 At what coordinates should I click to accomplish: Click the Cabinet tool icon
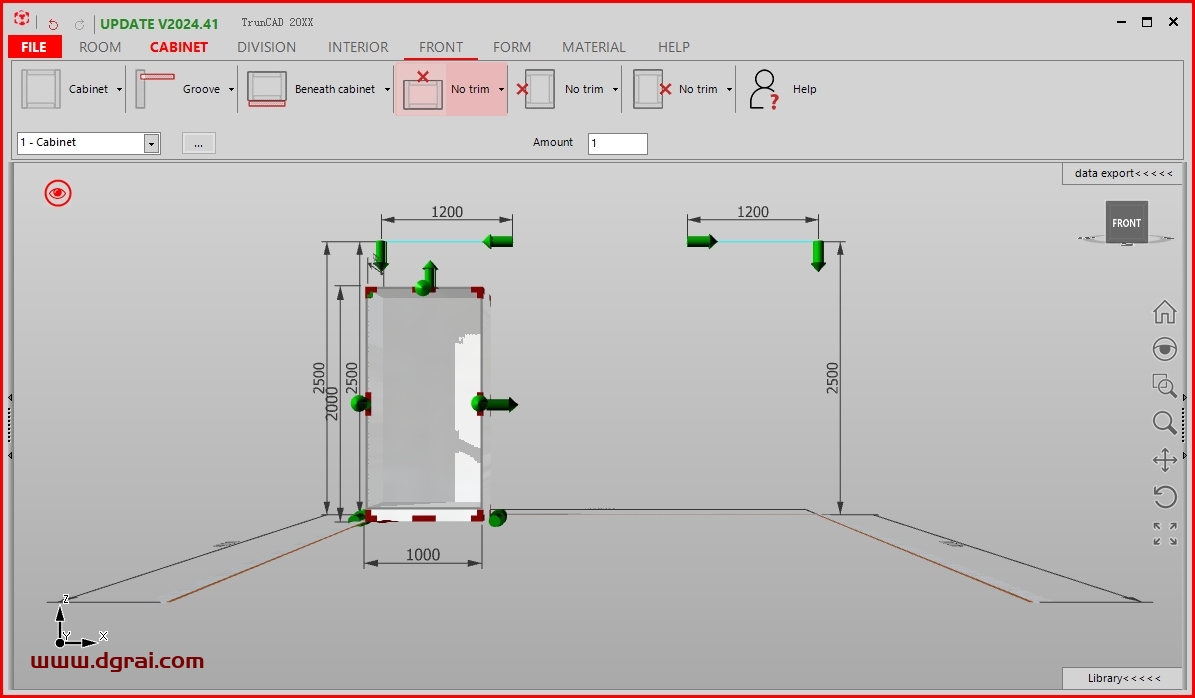point(40,89)
